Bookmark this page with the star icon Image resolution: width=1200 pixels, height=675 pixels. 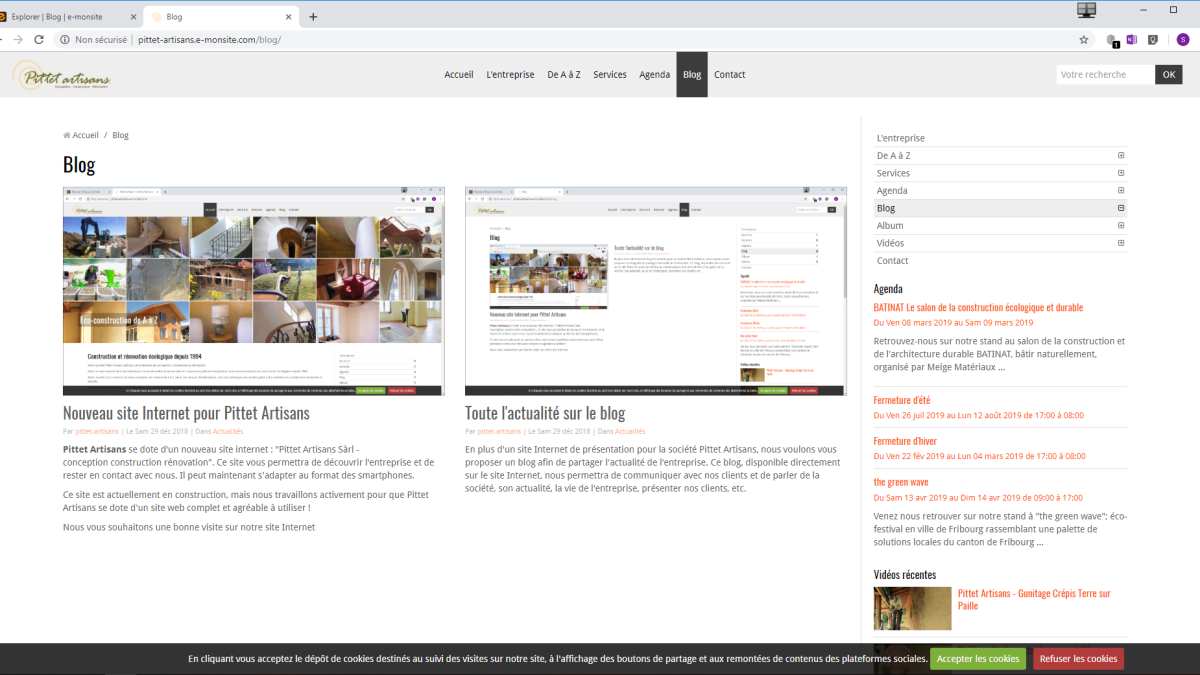(1084, 40)
